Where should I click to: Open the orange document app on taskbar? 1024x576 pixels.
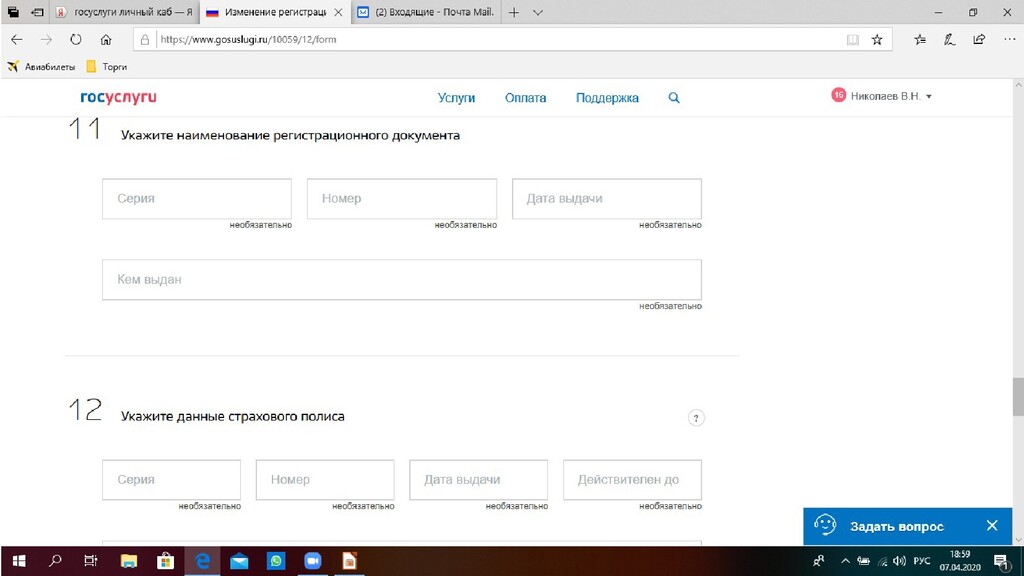click(349, 561)
